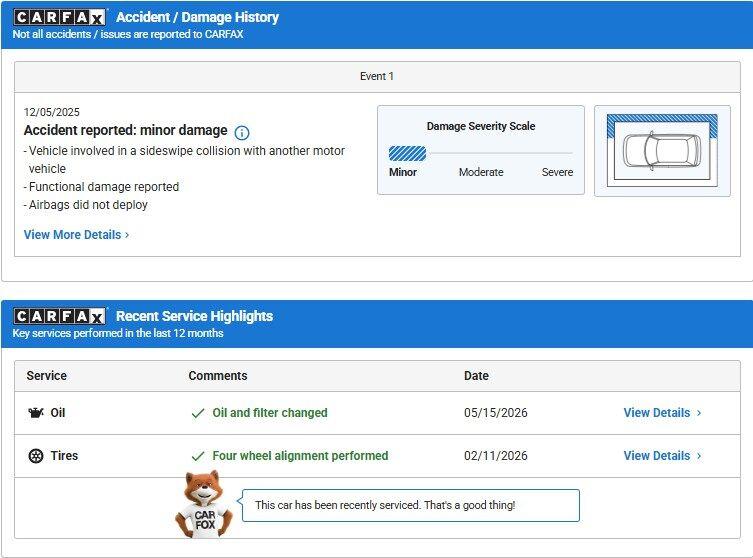Screen dimensions: 753x558
Task: Click the chevron on Oil row View Details
Action: (x=699, y=413)
